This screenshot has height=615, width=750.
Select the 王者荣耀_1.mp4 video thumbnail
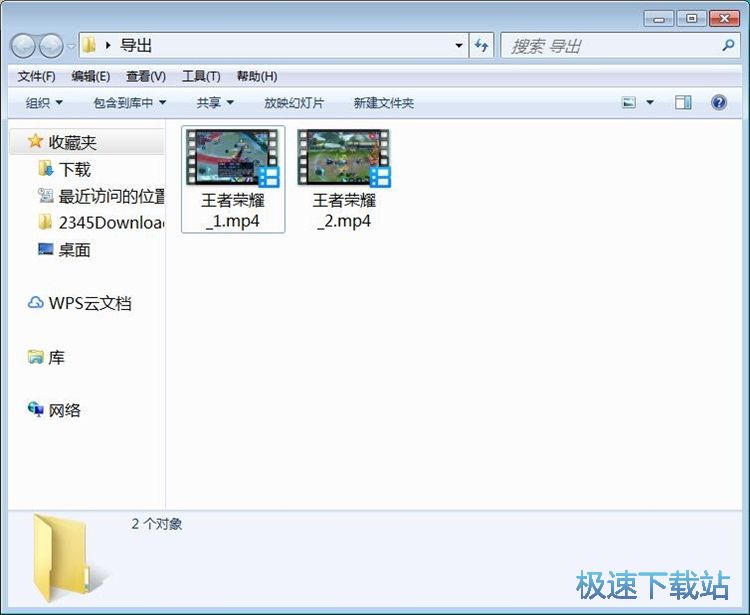[233, 158]
